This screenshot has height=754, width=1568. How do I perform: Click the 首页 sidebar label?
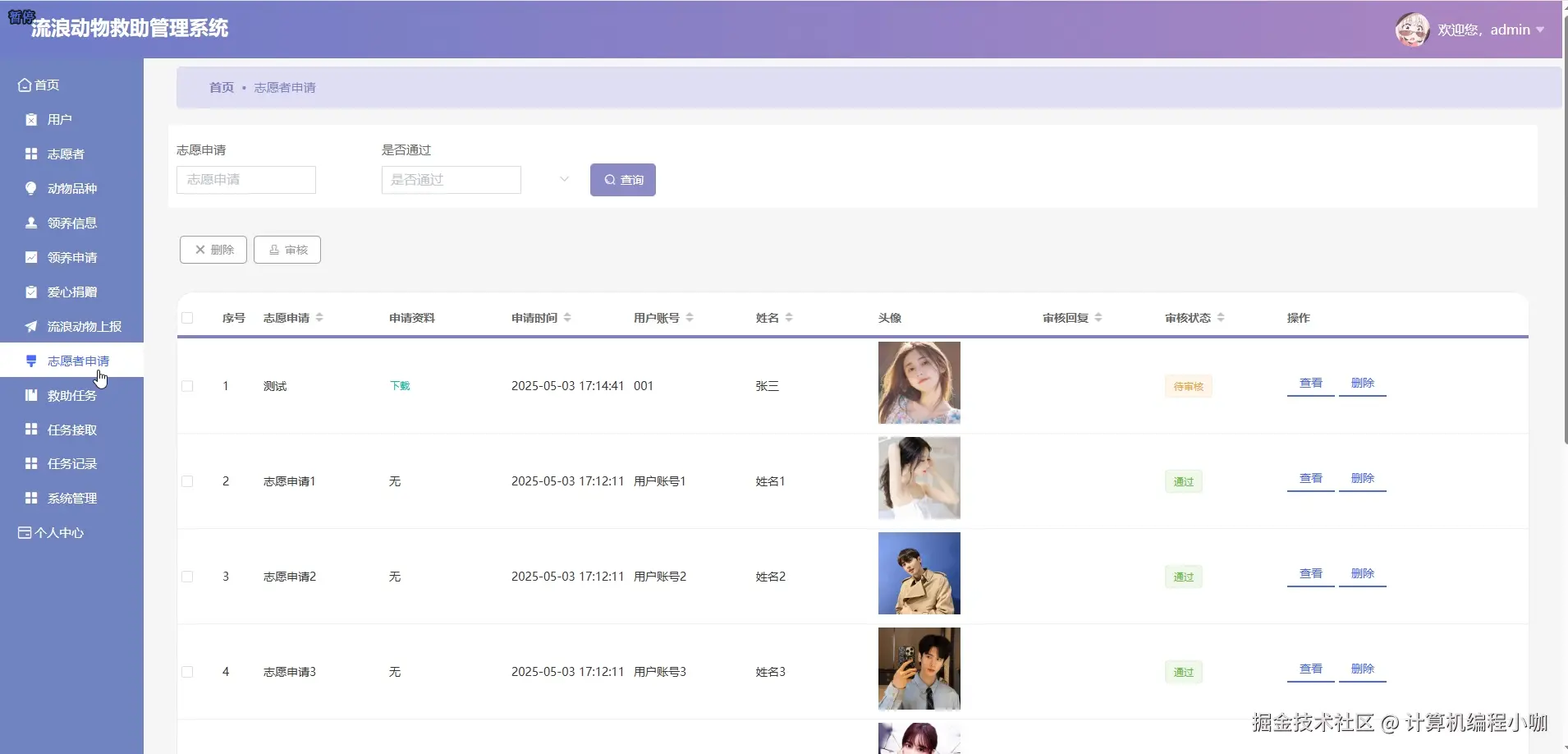(47, 85)
